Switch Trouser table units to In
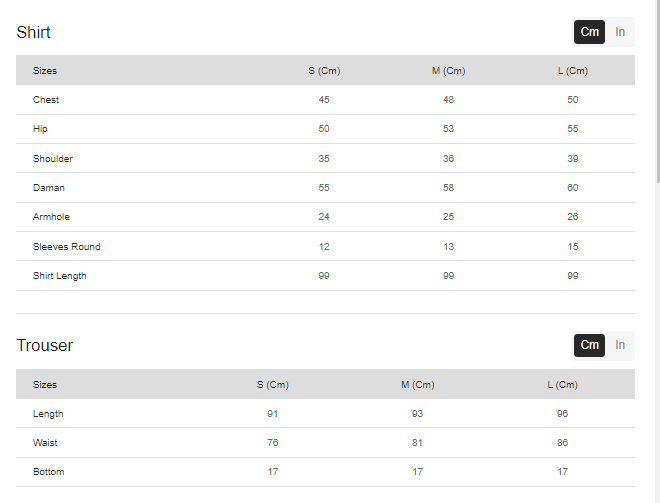This screenshot has width=660, height=503. point(620,345)
